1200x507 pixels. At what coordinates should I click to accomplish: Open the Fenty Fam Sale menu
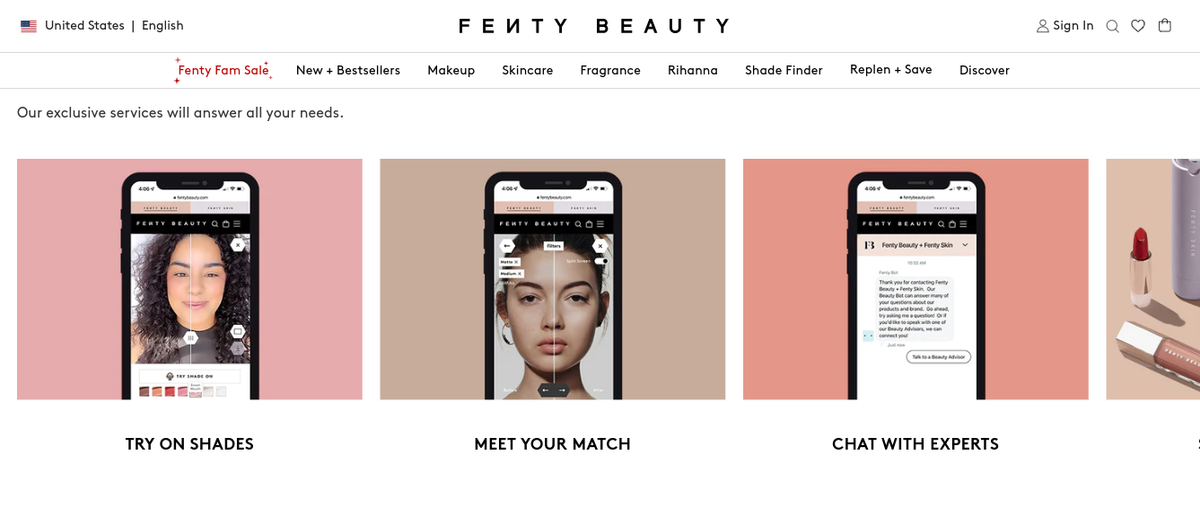click(223, 70)
